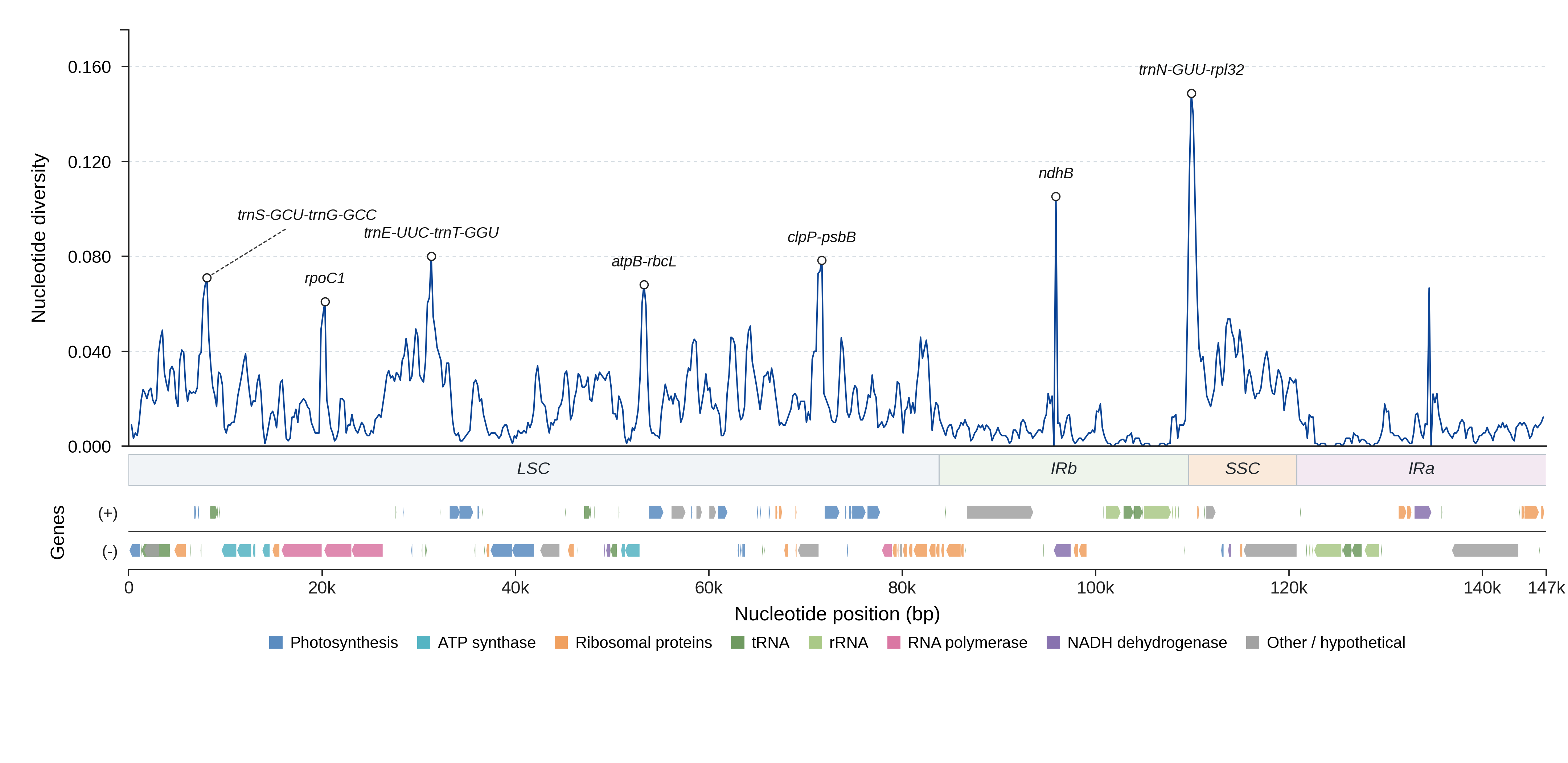The image size is (1568, 763).
Task: Select the tRNA legend label
Action: [x=771, y=642]
